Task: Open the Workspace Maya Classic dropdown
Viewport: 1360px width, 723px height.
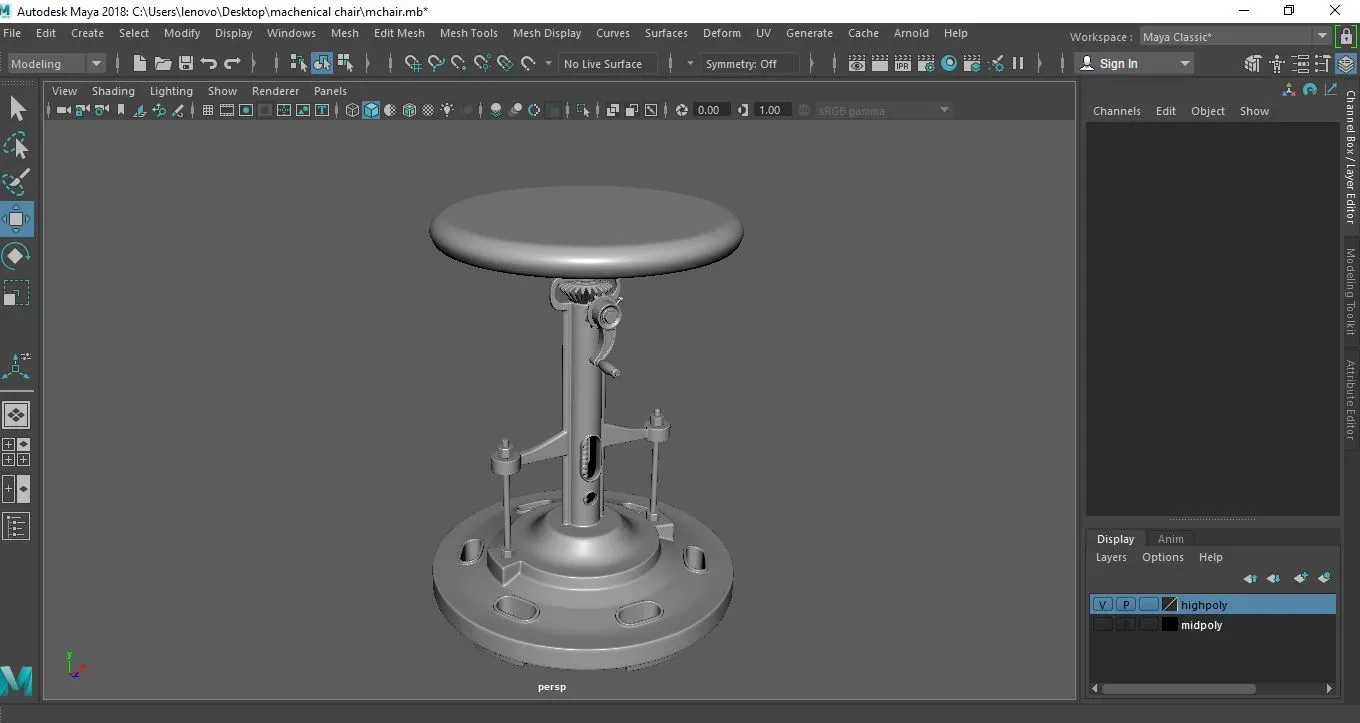Action: (x=1235, y=37)
